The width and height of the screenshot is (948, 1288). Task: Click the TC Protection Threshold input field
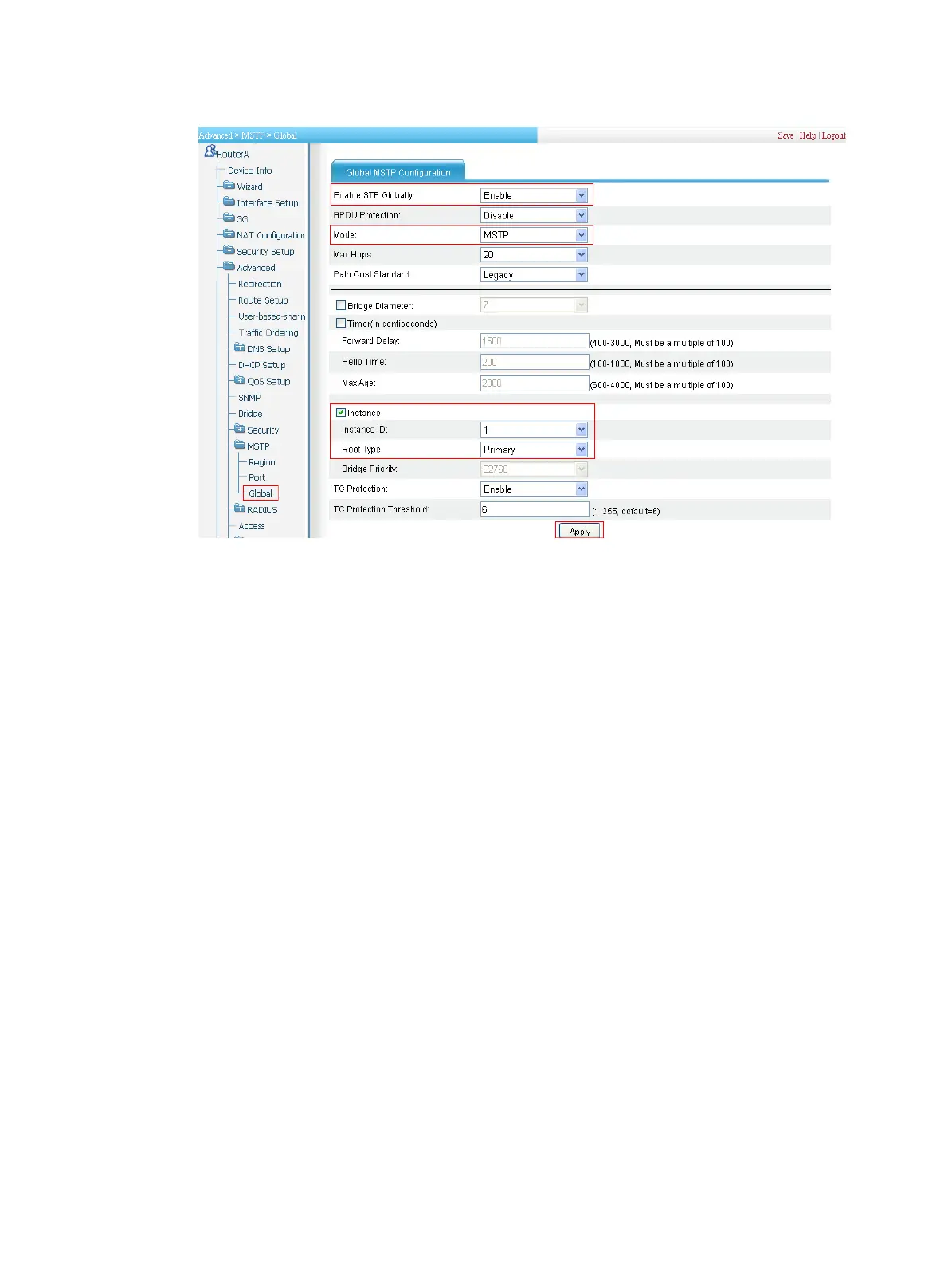click(535, 509)
